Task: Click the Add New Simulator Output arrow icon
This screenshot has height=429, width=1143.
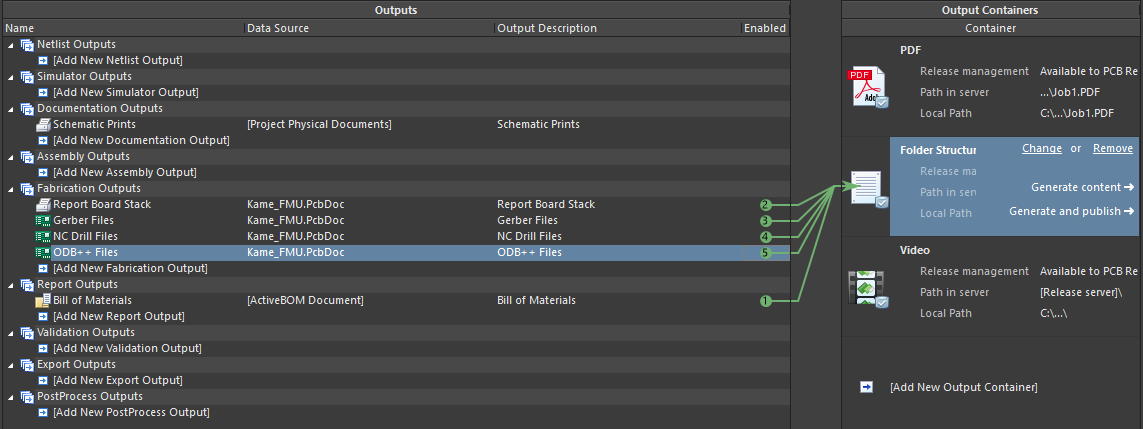Action: coord(43,93)
